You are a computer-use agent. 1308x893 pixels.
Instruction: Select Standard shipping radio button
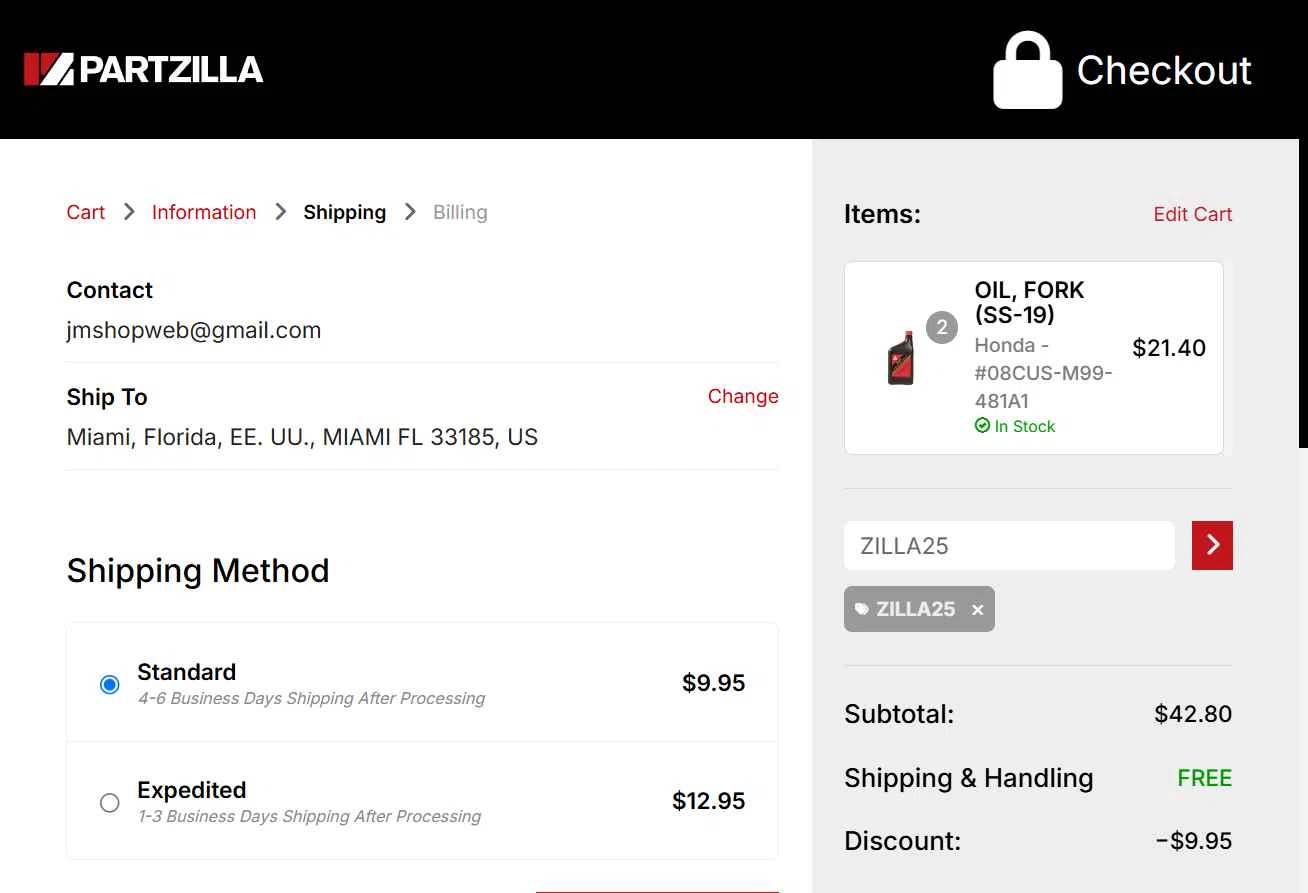(x=110, y=684)
